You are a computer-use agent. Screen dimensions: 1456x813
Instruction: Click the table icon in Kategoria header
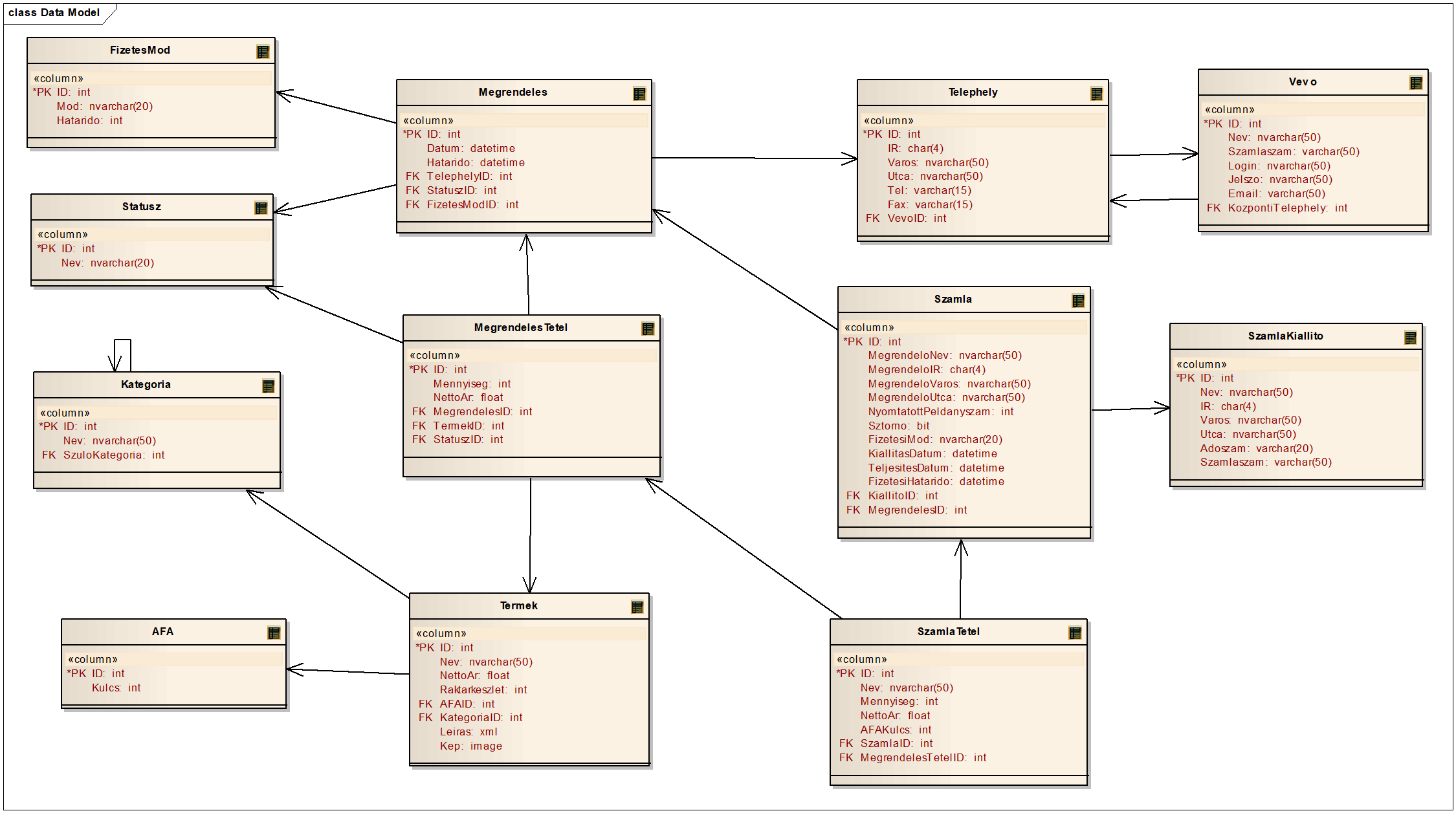(x=269, y=386)
